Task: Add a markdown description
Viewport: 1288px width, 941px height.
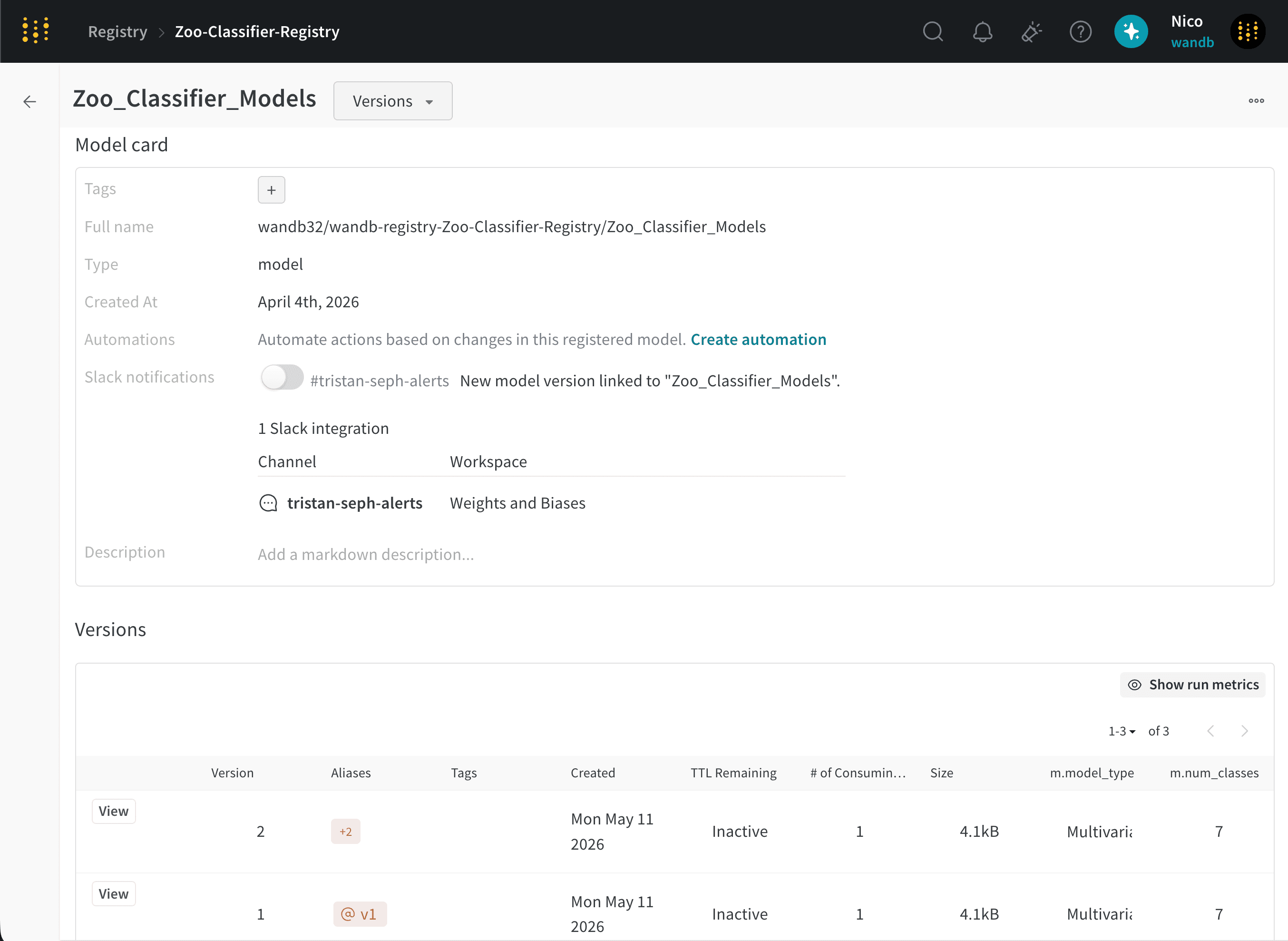Action: click(x=366, y=554)
